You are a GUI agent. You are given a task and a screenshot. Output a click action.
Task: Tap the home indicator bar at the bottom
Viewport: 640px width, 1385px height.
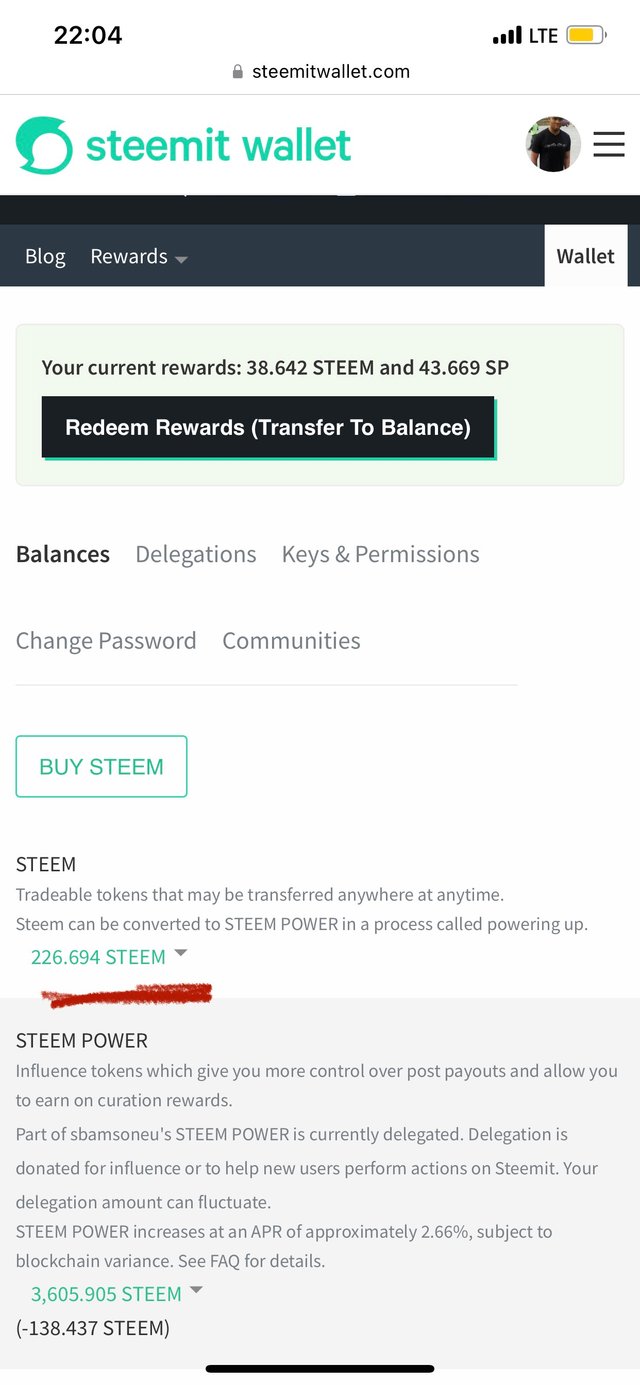tap(320, 1368)
